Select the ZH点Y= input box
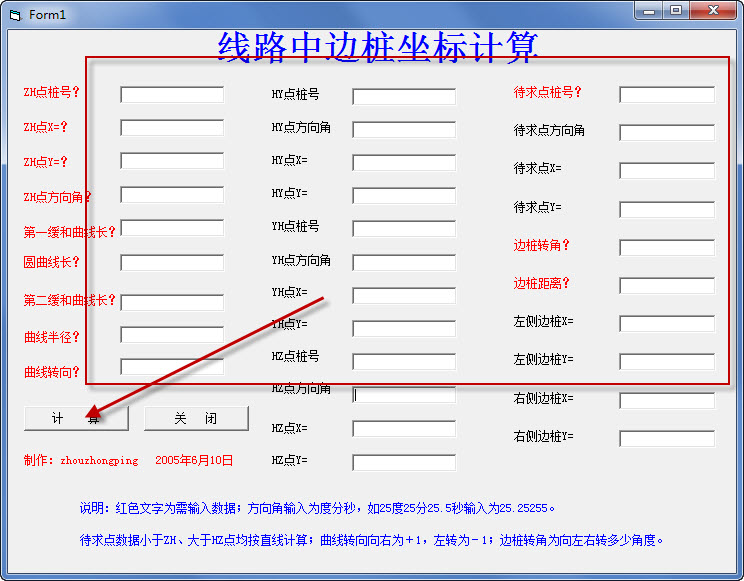 (x=172, y=161)
